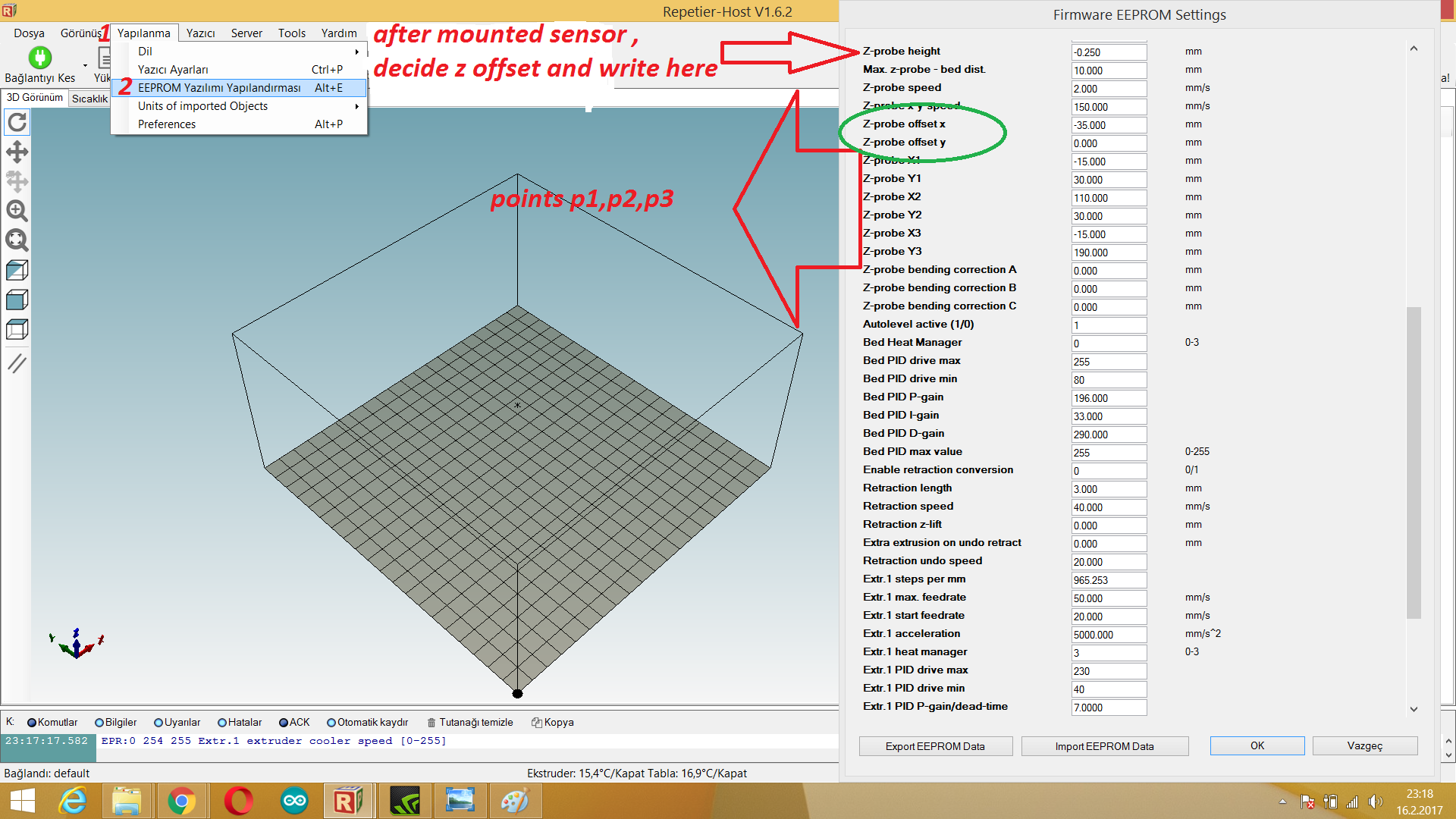The height and width of the screenshot is (819, 1456).
Task: Click the zoom in magnifier icon
Action: 17,211
